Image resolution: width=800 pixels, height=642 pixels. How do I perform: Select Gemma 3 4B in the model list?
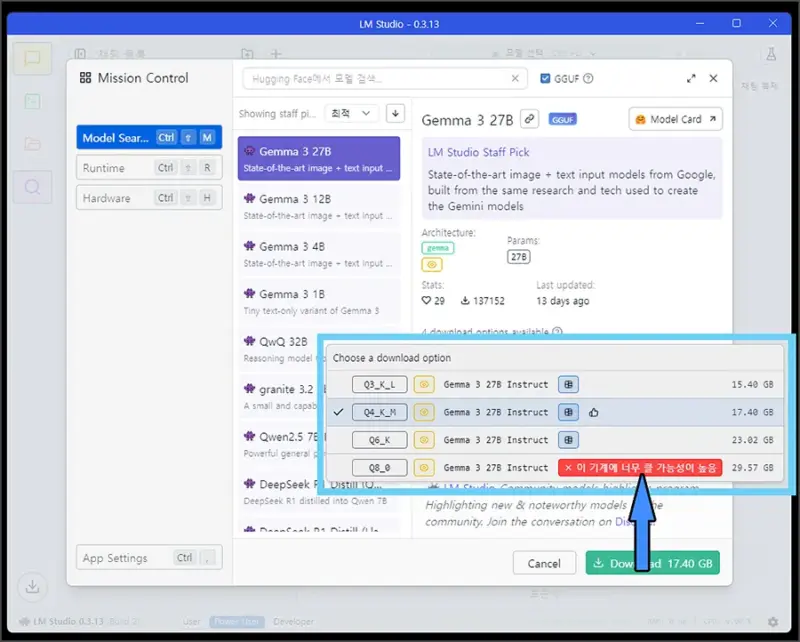(319, 254)
